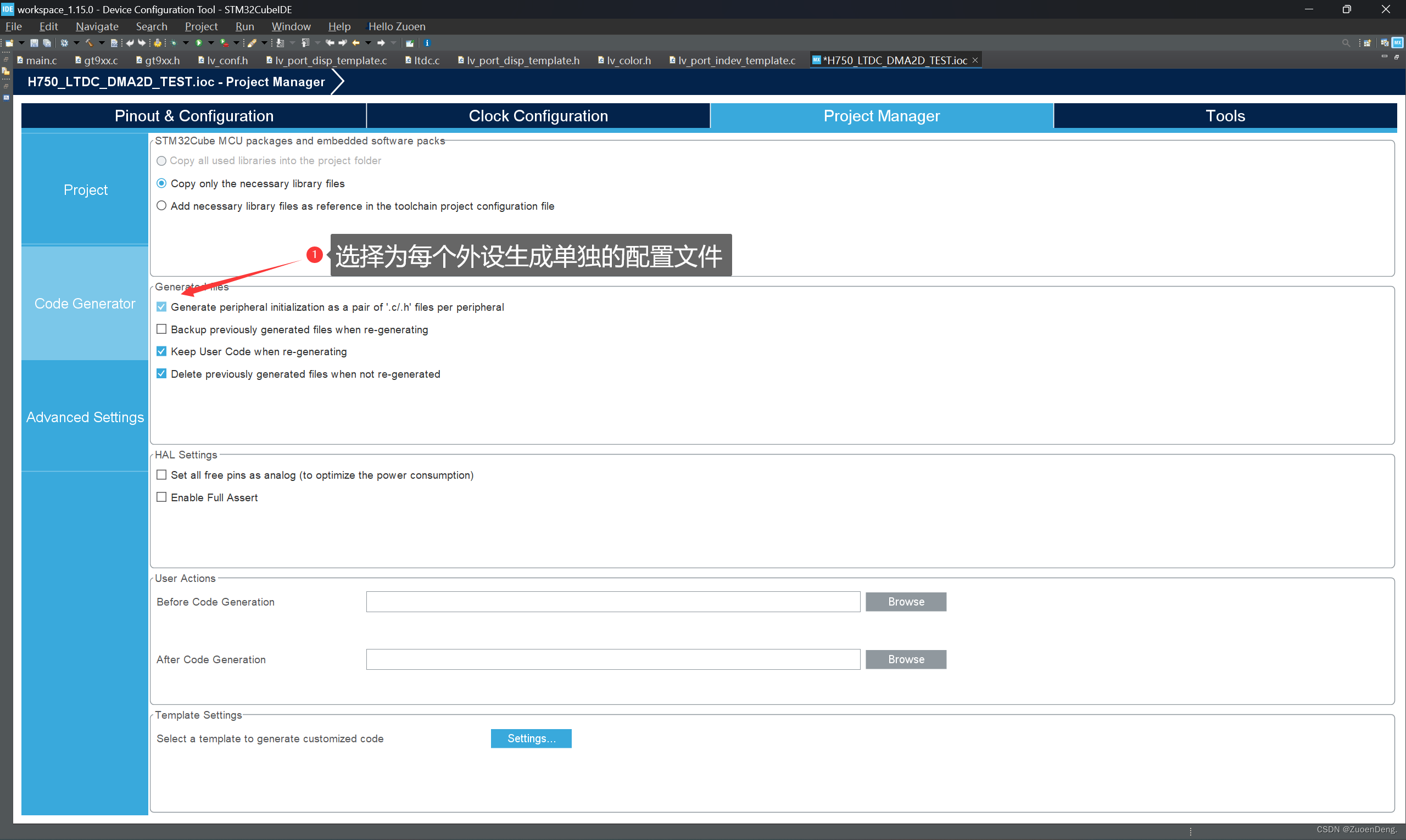Click the device configuration code generation gear icon
The height and width of the screenshot is (840, 1406).
pos(158,43)
